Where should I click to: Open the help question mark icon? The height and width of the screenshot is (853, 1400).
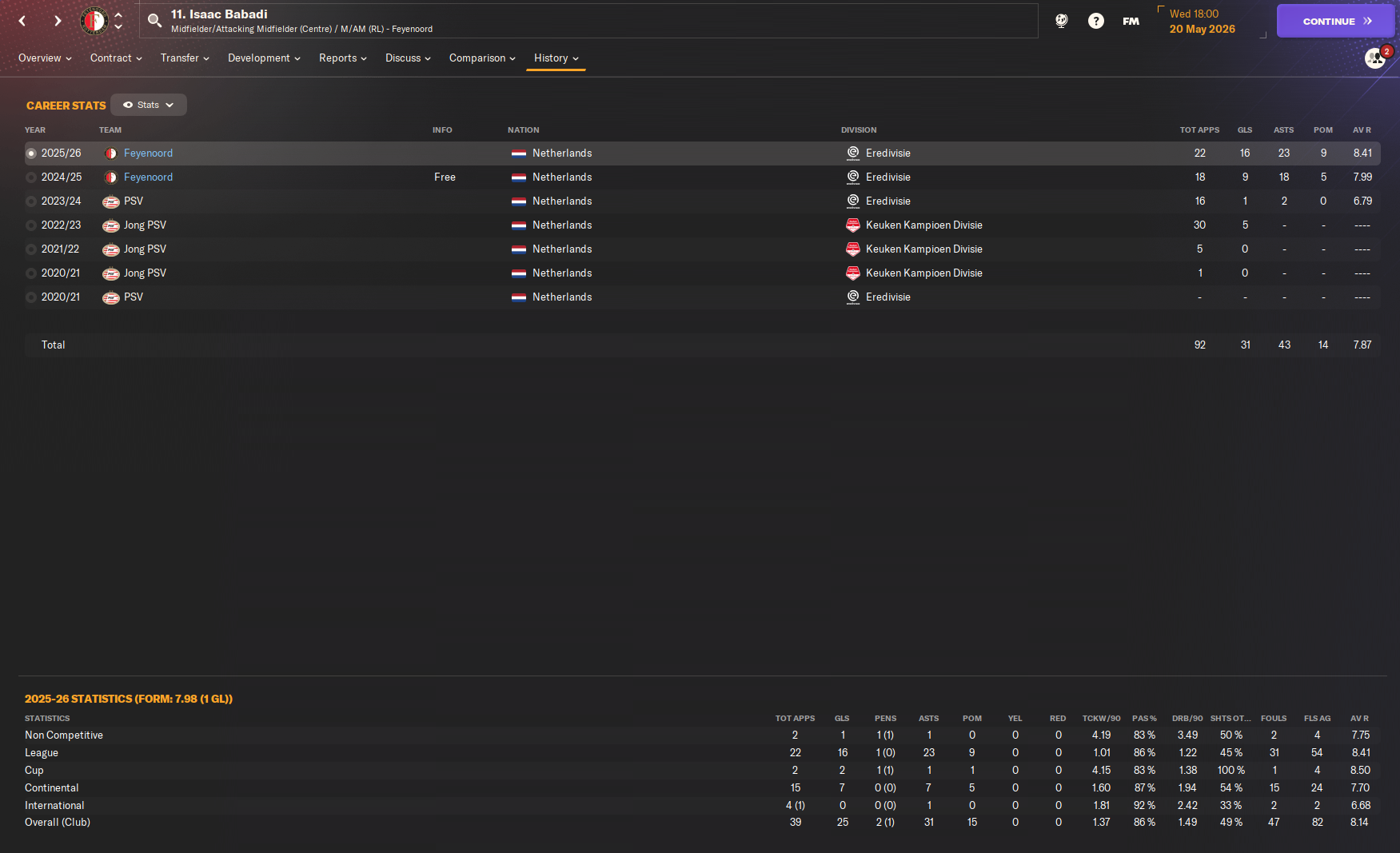[x=1096, y=21]
